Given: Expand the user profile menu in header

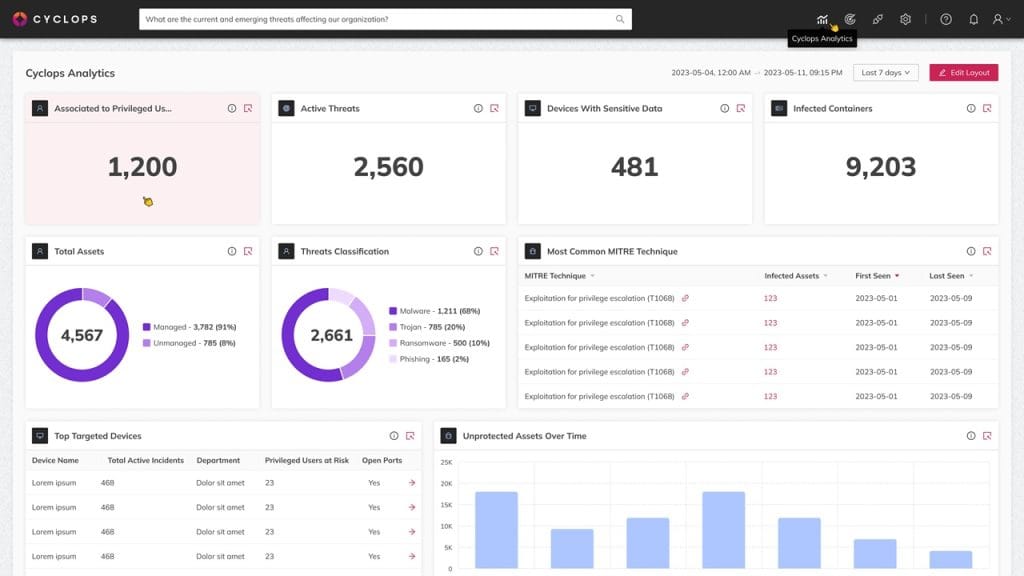Looking at the screenshot, I should coord(1001,19).
